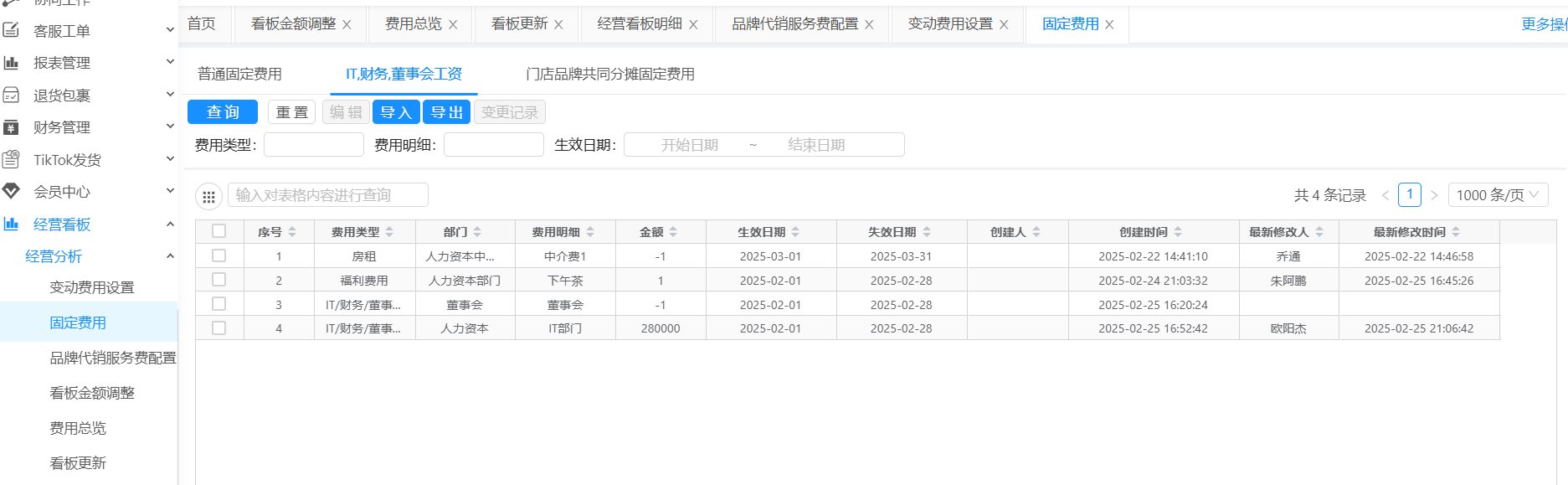This screenshot has width=1568, height=485.
Task: Switch to the 普通固定费用 tab
Action: pyautogui.click(x=239, y=74)
